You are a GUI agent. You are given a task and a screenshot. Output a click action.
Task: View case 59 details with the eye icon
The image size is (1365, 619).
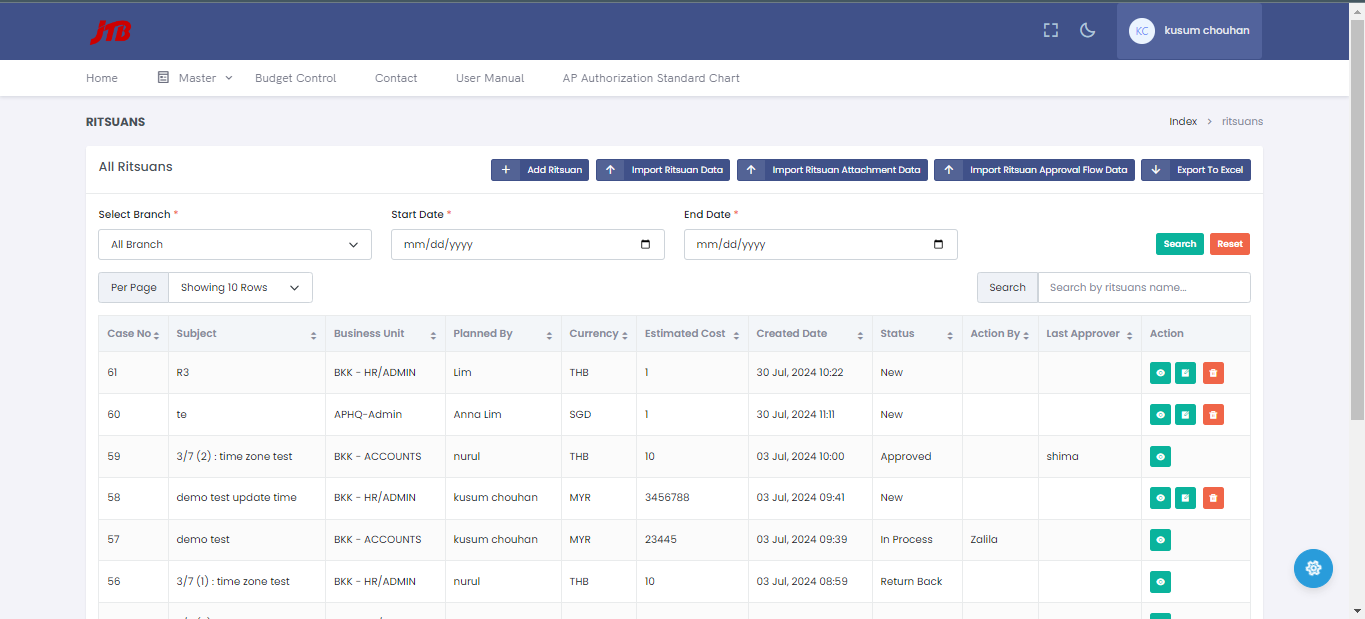pyautogui.click(x=1160, y=456)
